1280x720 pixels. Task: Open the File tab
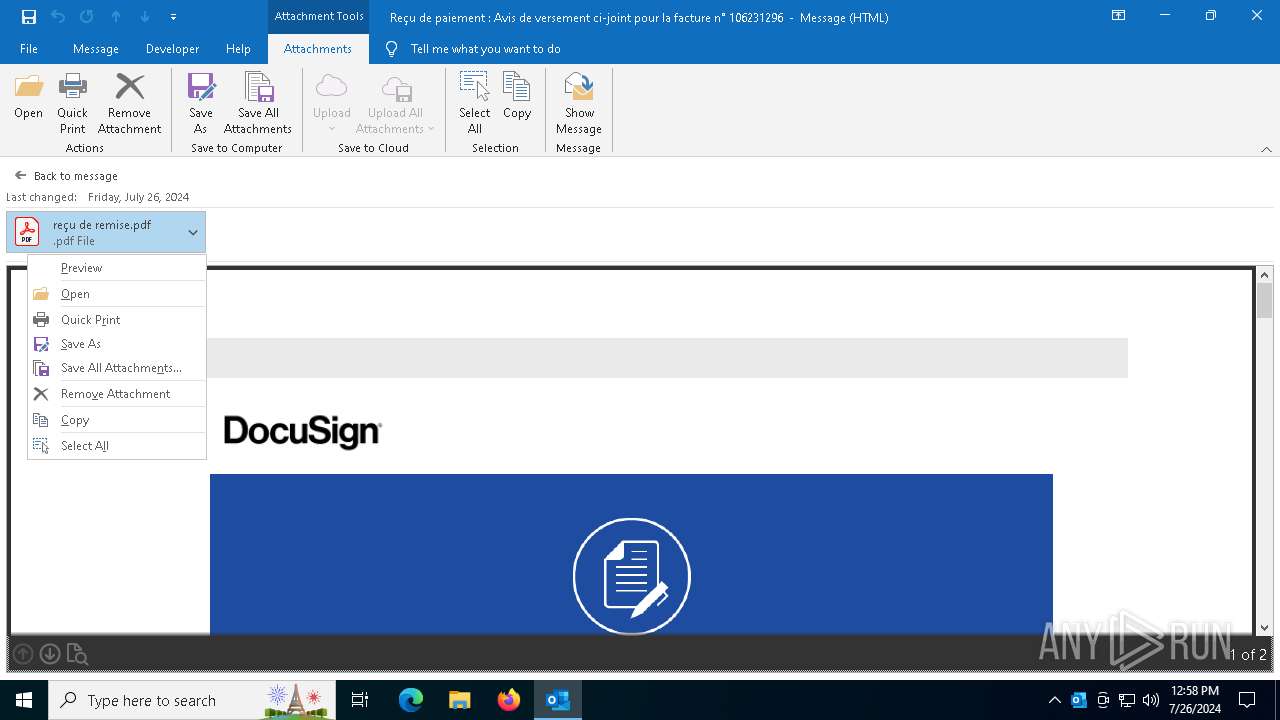[x=29, y=49]
